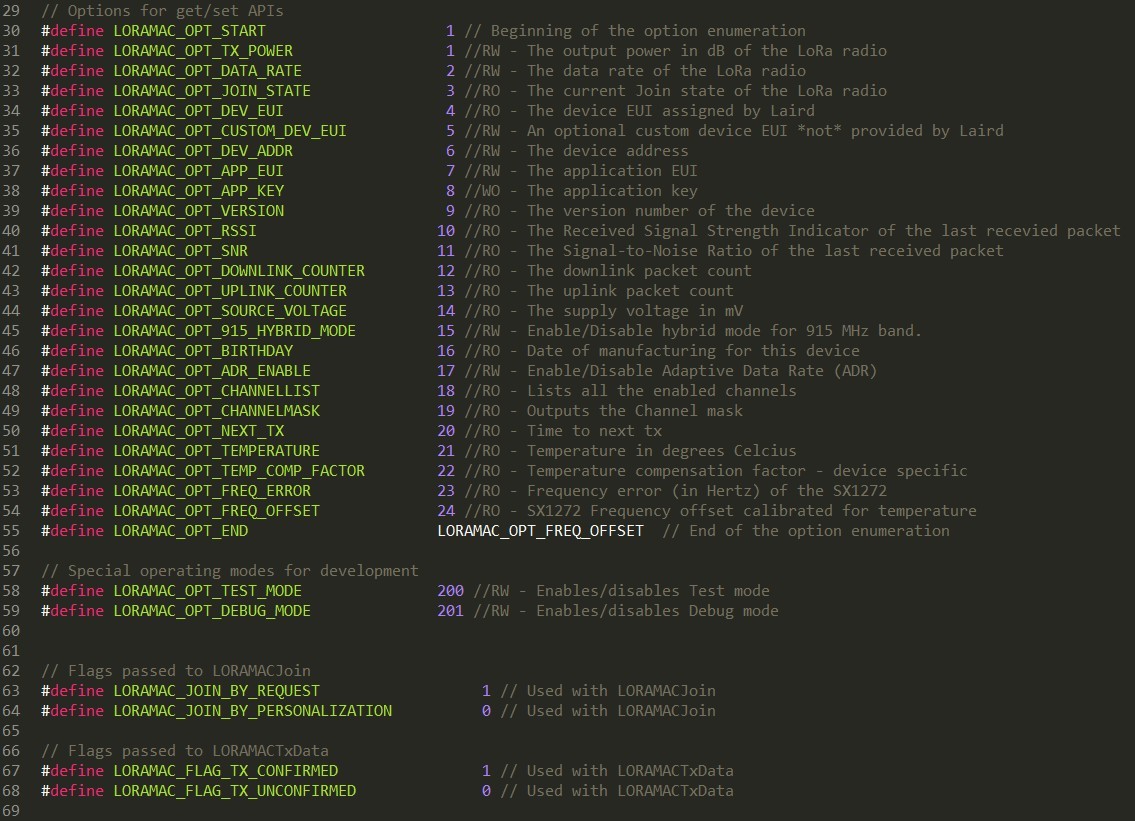Screen dimensions: 1135x821
Task: Click line number 44 in the gutter
Action: click(12, 311)
